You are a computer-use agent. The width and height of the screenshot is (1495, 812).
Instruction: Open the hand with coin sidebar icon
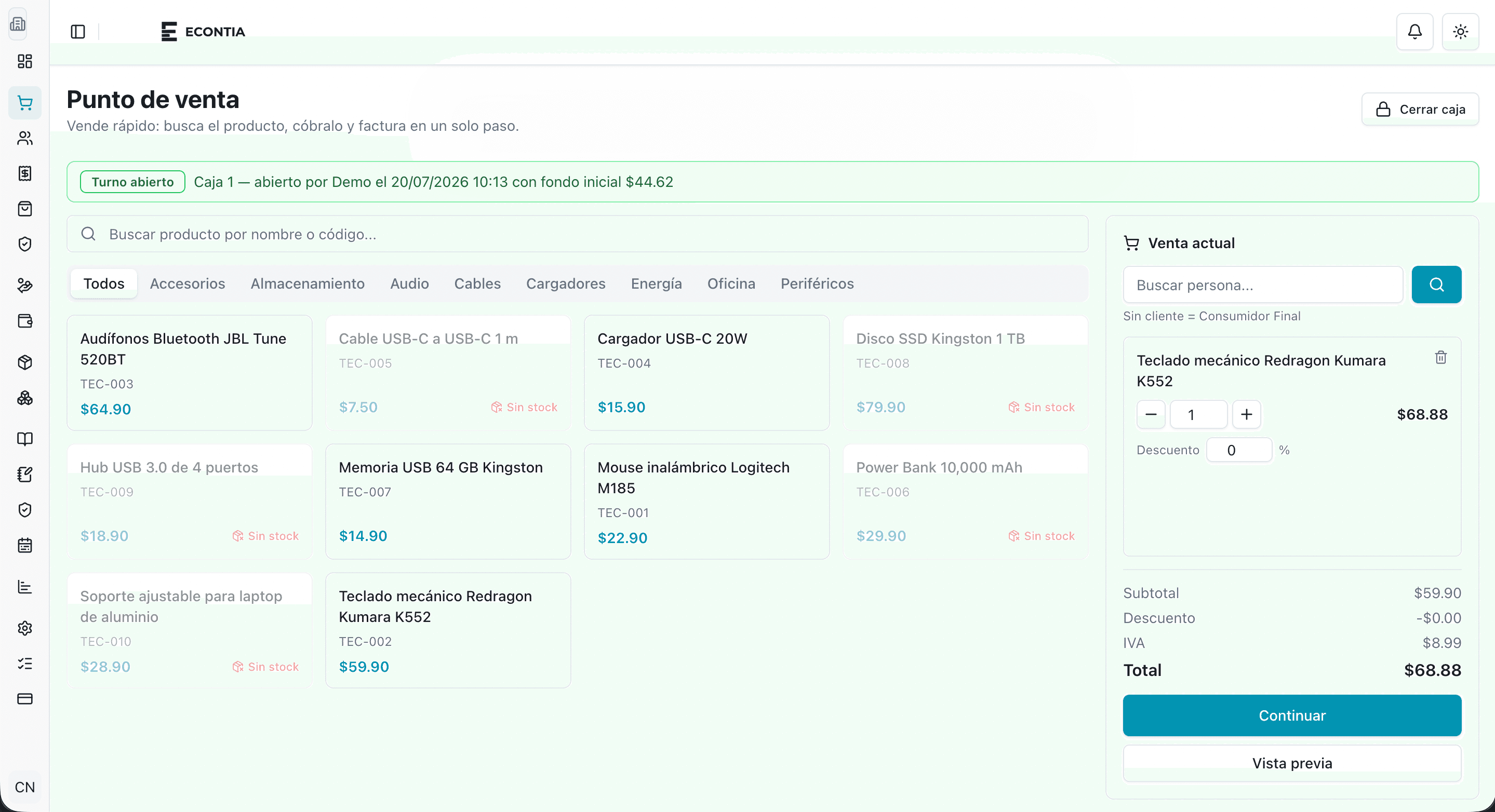coord(25,286)
